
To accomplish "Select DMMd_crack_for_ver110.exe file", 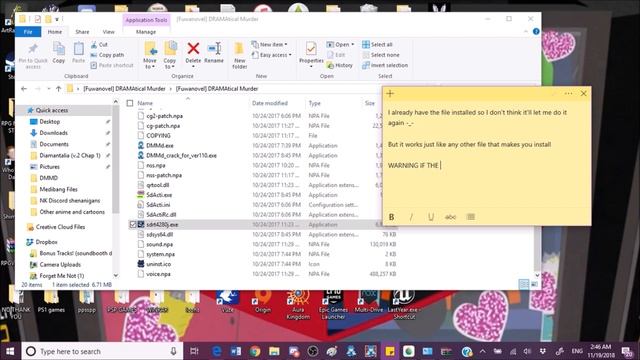I will (x=181, y=156).
